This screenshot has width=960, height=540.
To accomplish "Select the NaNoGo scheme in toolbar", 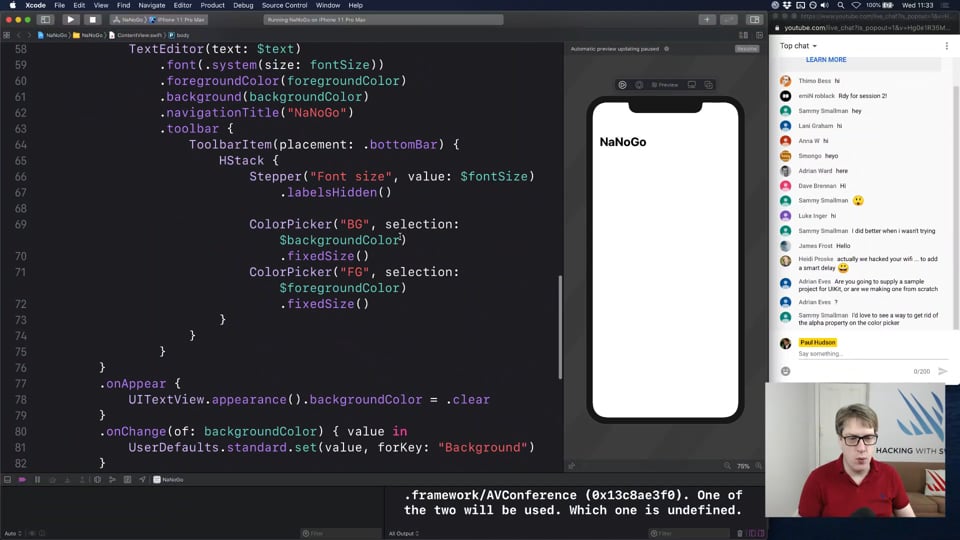I will 128,20.
